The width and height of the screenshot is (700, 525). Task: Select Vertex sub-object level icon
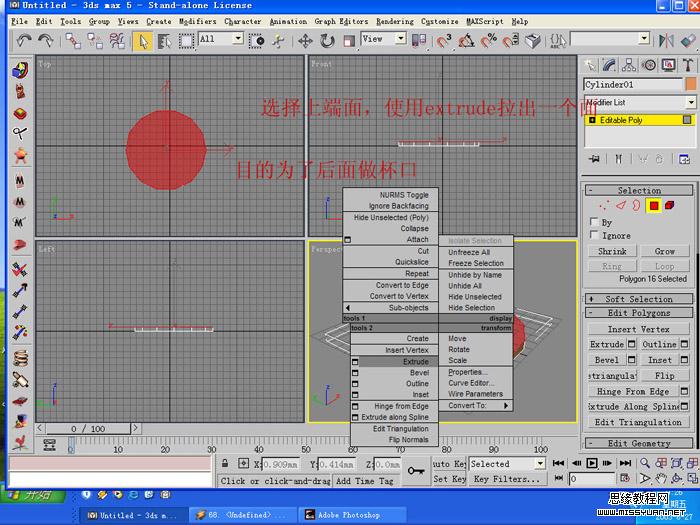604,205
